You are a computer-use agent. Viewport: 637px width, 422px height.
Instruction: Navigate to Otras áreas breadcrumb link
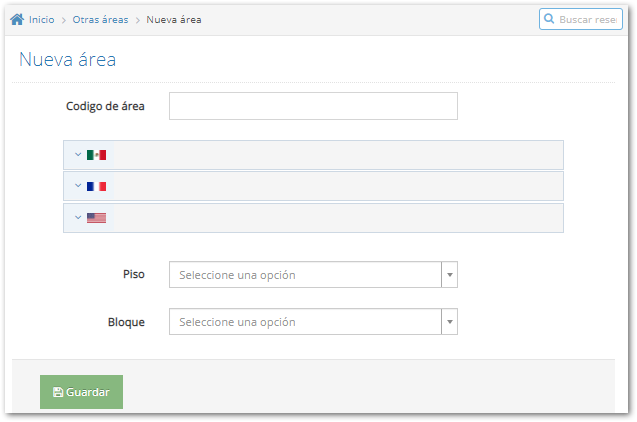pyautogui.click(x=100, y=20)
